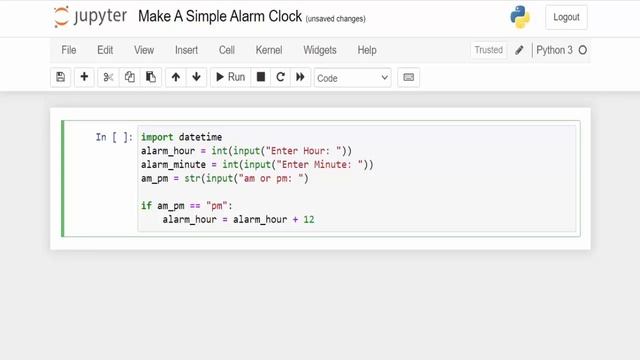Click the Jupyter logo
The height and width of the screenshot is (360, 640).
pyautogui.click(x=90, y=17)
